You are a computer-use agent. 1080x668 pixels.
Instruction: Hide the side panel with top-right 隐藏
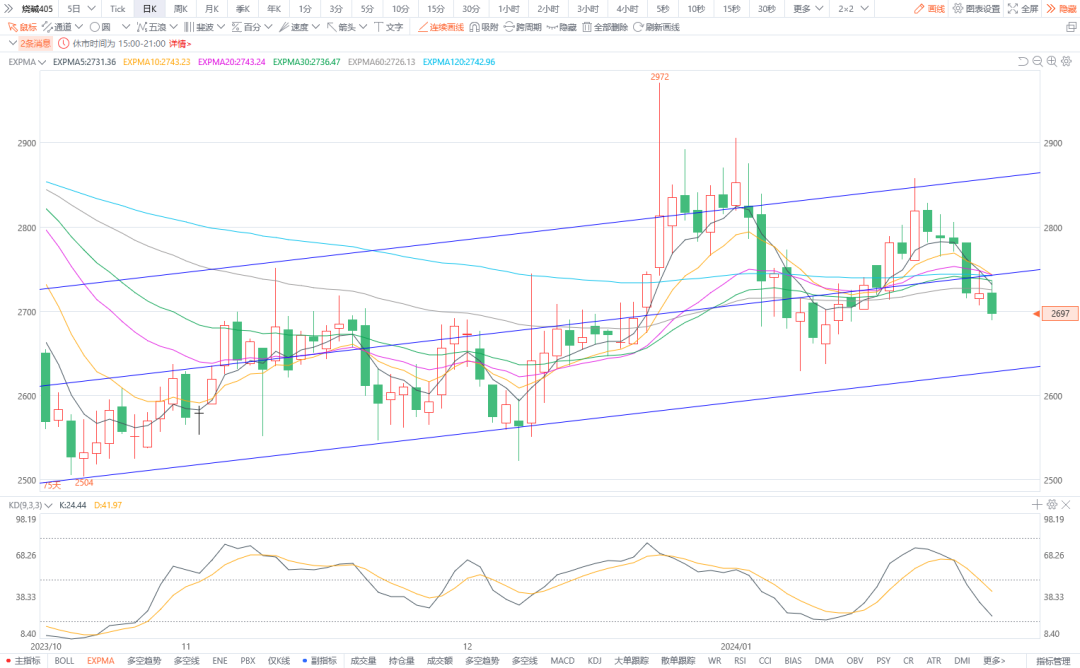tap(1061, 9)
